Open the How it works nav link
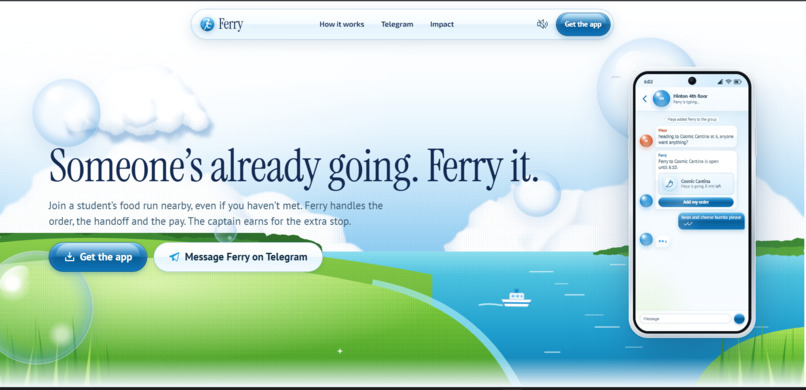 [341, 24]
